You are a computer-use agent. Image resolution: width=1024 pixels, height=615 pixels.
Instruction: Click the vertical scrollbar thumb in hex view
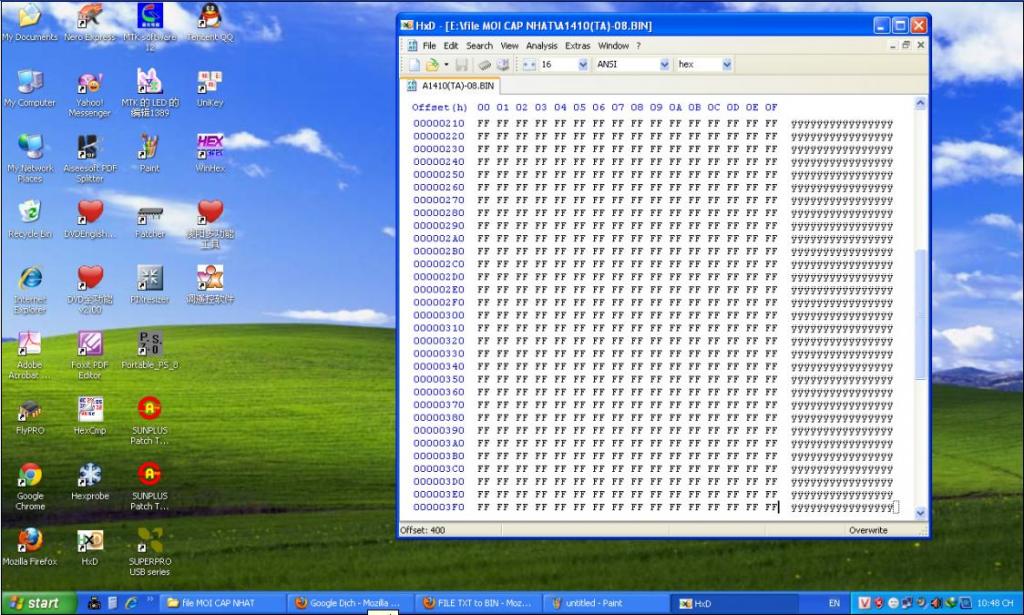920,313
